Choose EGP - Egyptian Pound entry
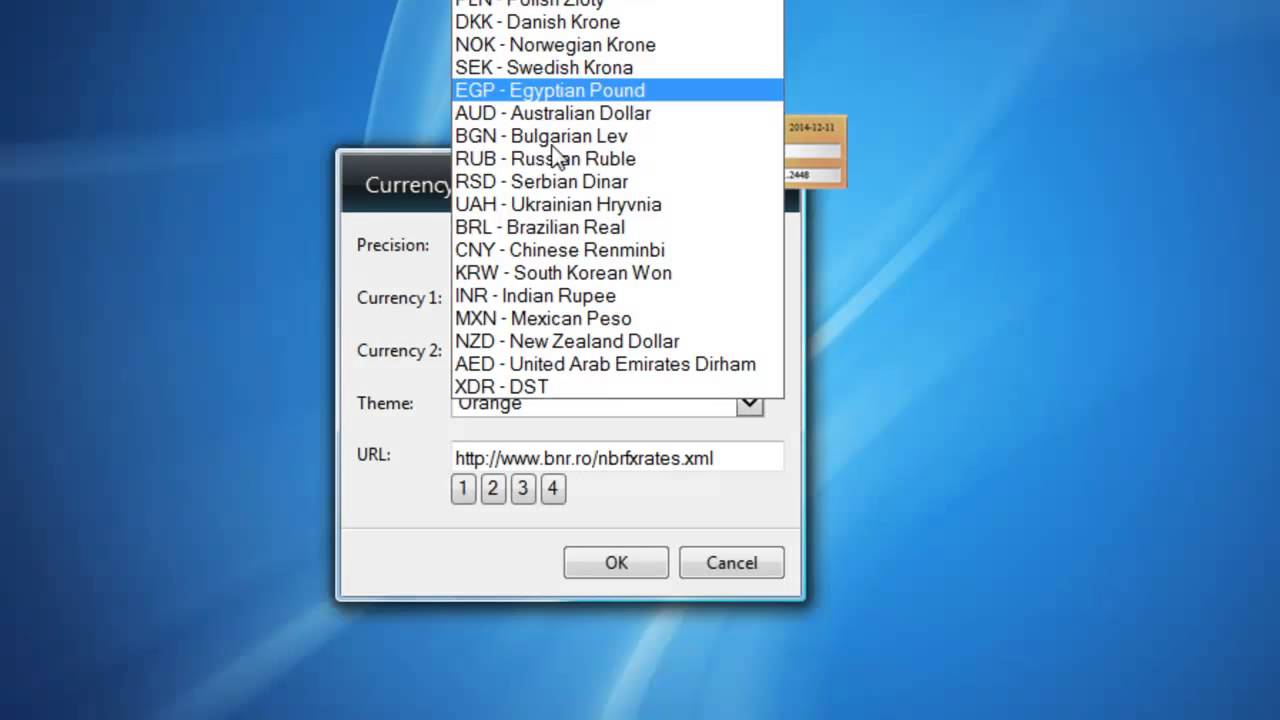Image resolution: width=1280 pixels, height=720 pixels. 617,90
